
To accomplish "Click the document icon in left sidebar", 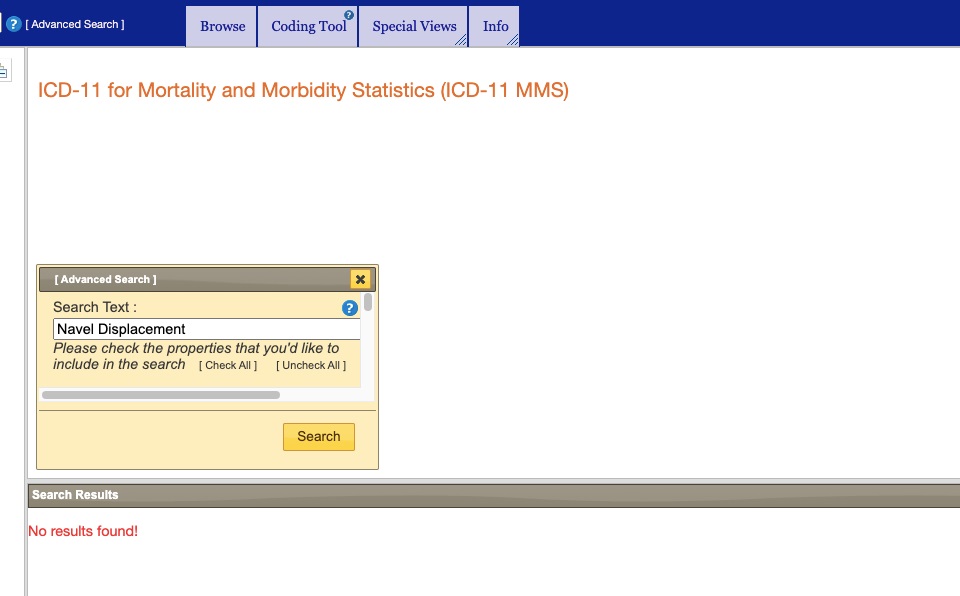I will coord(4,71).
